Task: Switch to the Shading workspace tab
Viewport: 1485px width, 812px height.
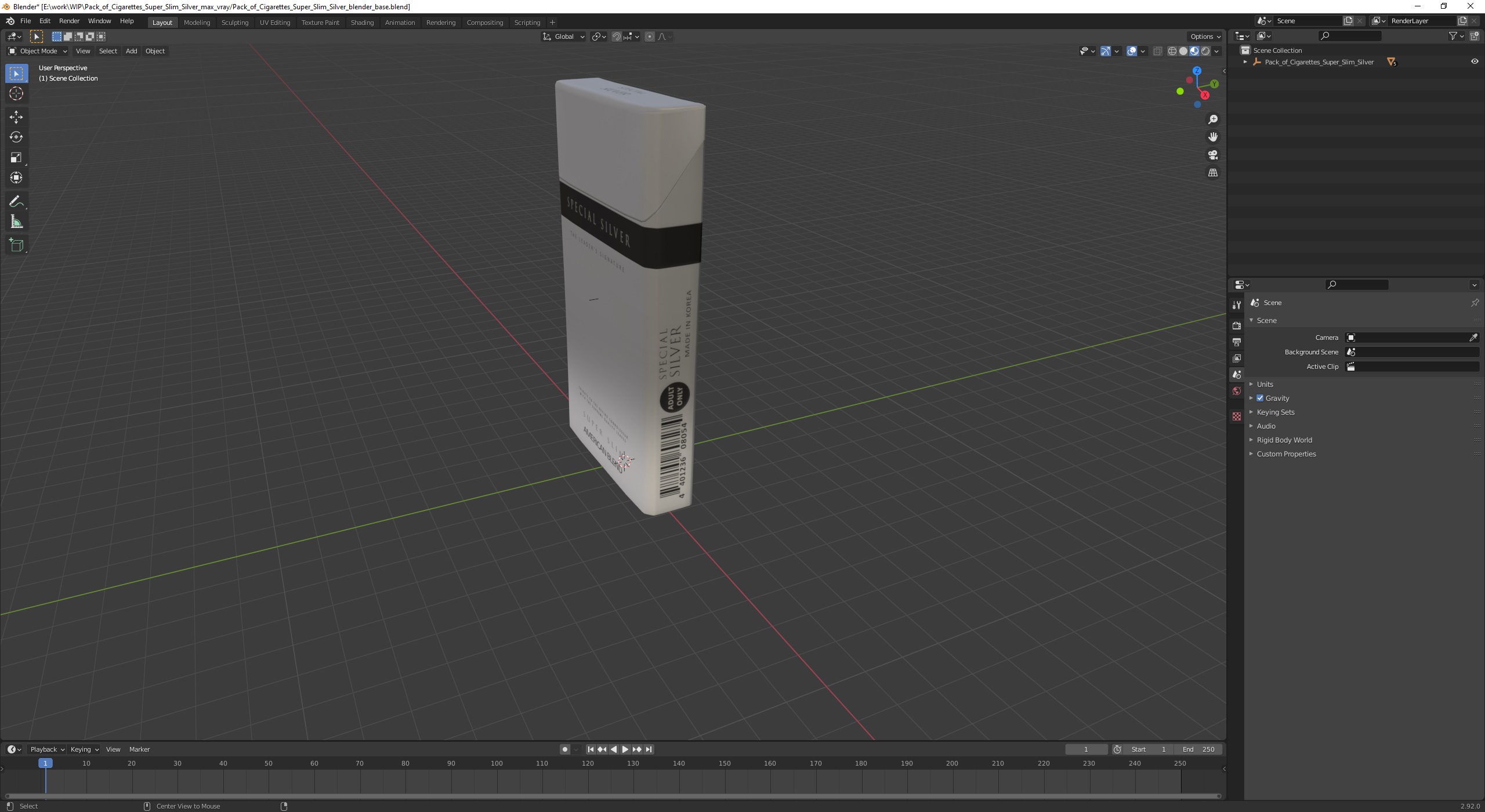Action: 362,23
